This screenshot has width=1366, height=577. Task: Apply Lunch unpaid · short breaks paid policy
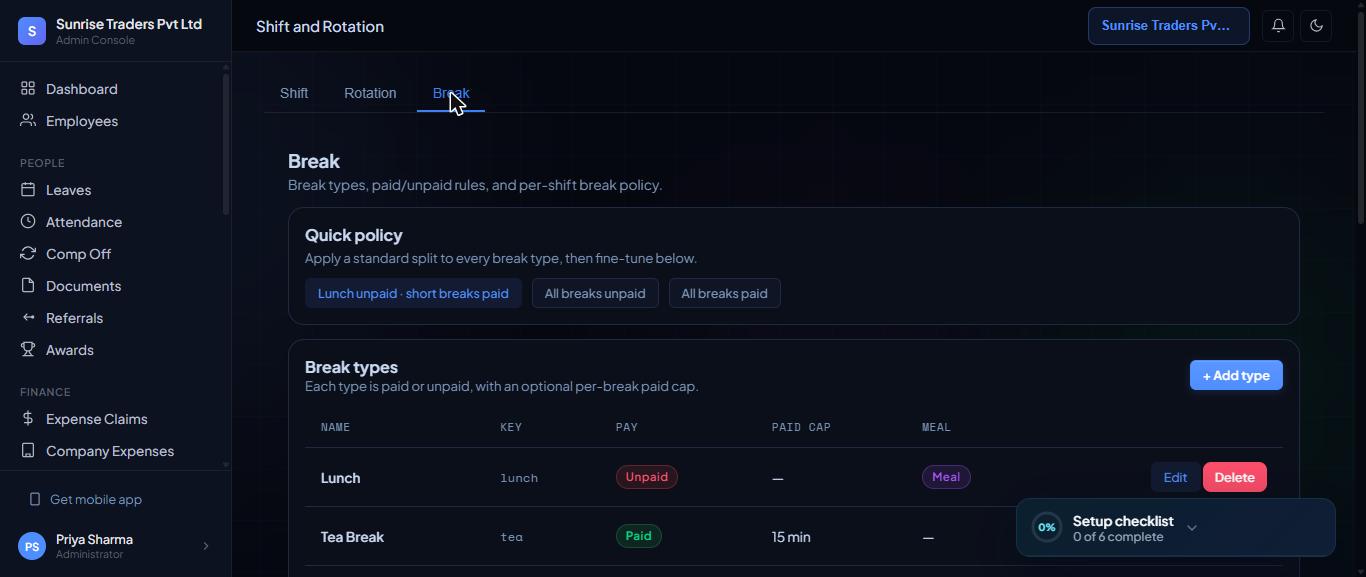413,293
